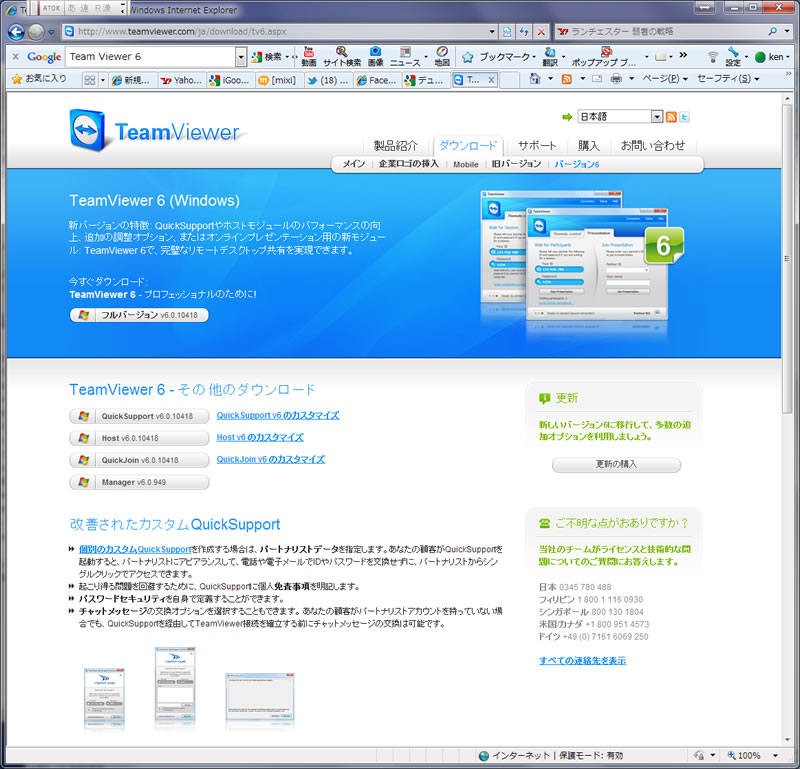The width and height of the screenshot is (800, 769).
Task: Switch to the [mixi] browser tab
Action: click(x=278, y=80)
